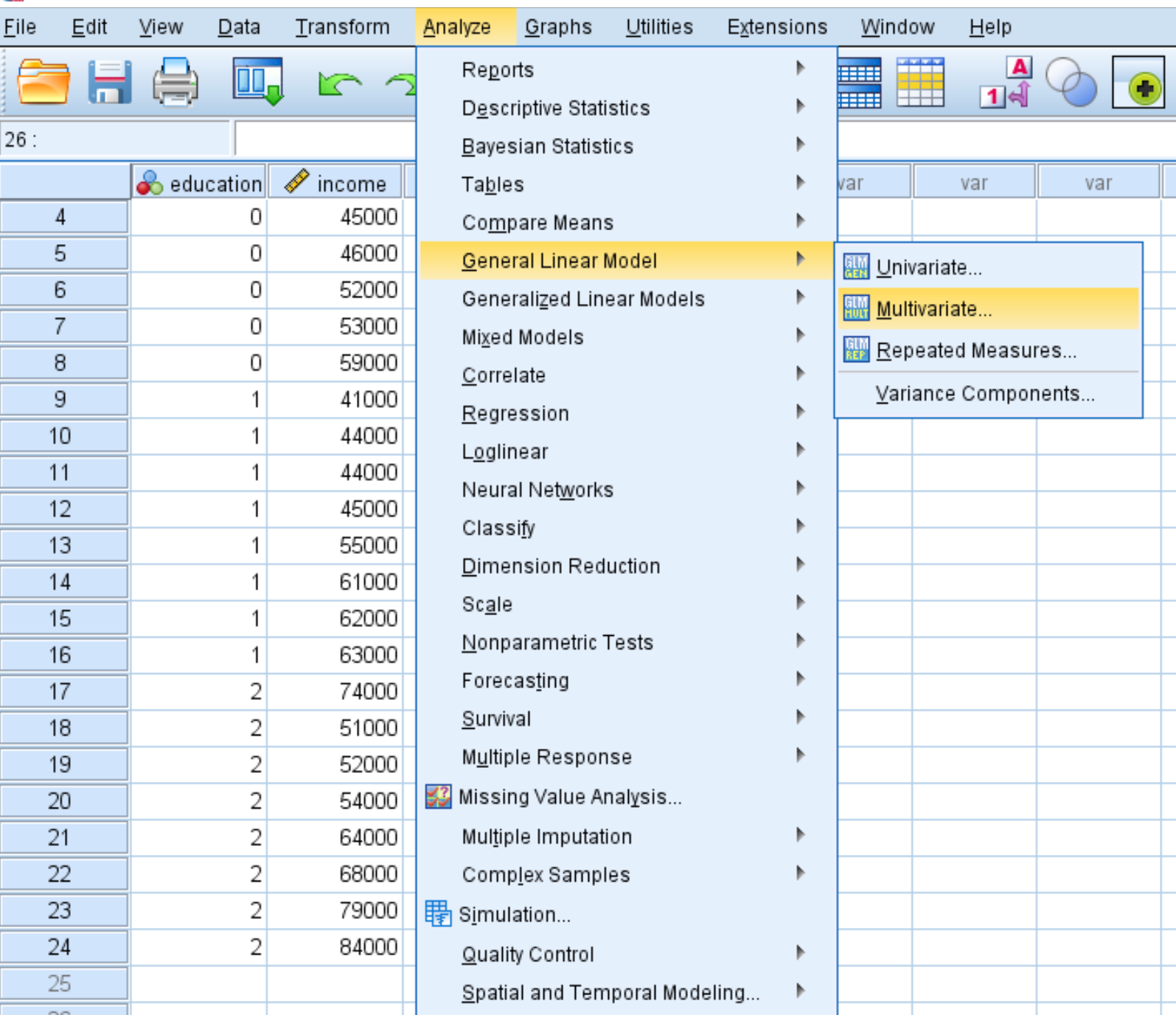Select the education column header
The height and width of the screenshot is (1015, 1176).
(x=199, y=183)
